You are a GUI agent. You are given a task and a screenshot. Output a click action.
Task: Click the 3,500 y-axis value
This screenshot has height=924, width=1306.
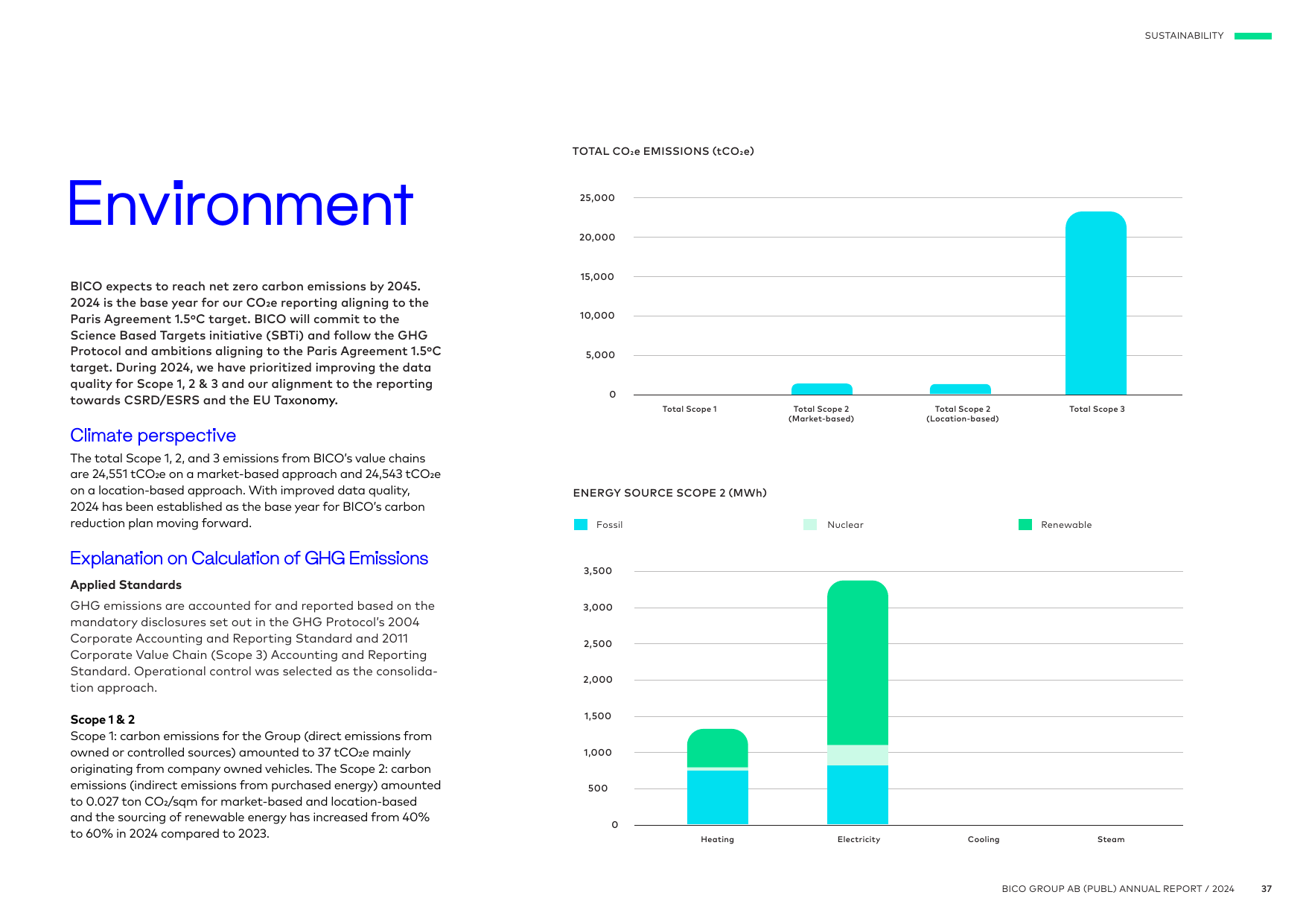(x=598, y=571)
